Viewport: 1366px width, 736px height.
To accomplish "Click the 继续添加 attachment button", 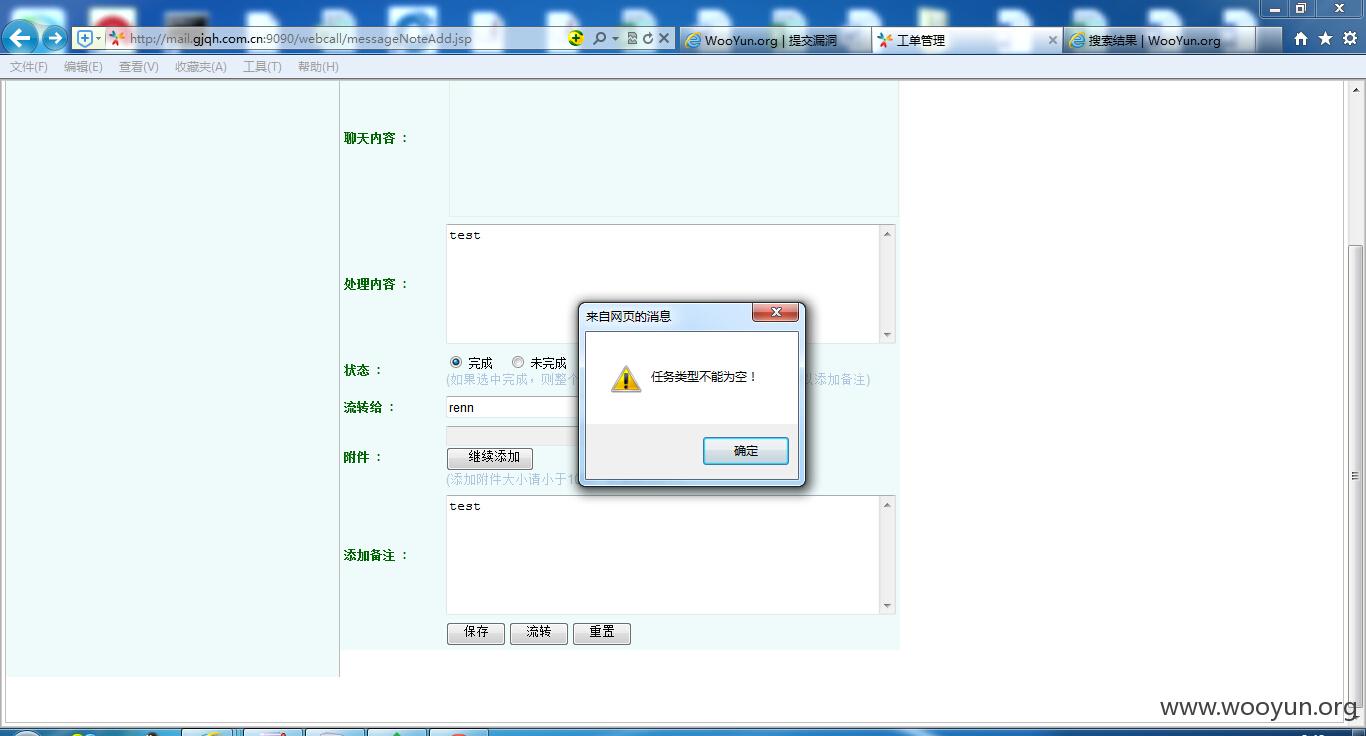I will click(490, 458).
